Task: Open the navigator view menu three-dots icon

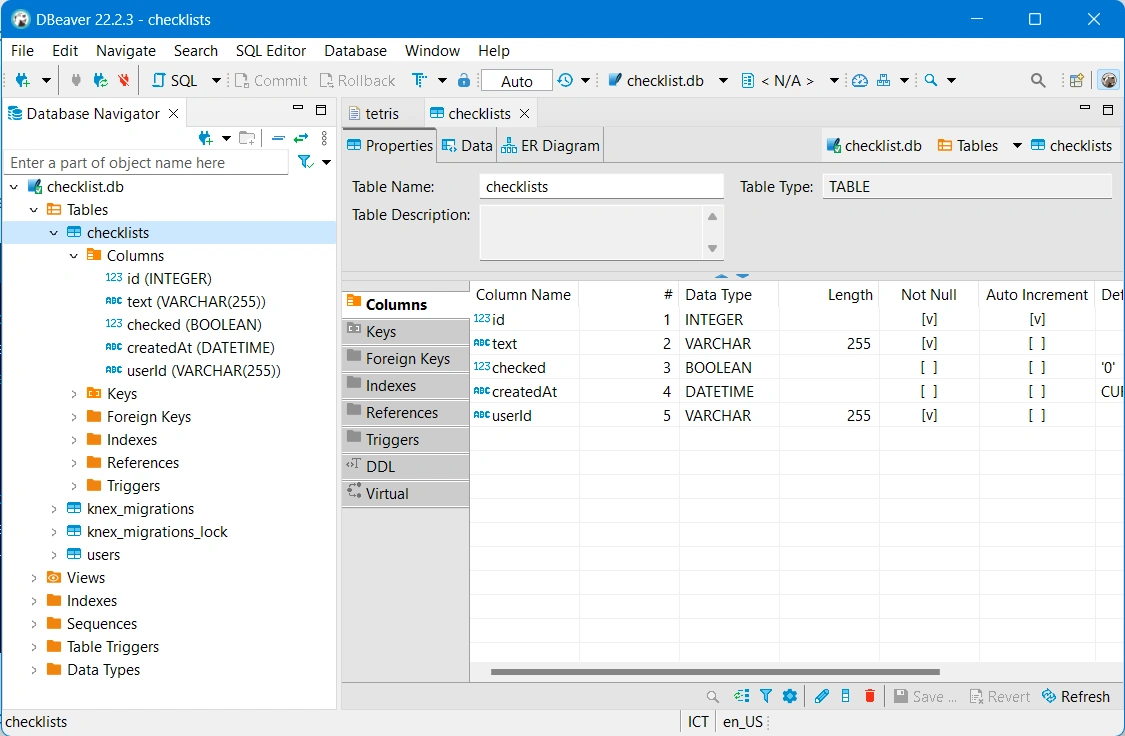Action: coord(324,138)
